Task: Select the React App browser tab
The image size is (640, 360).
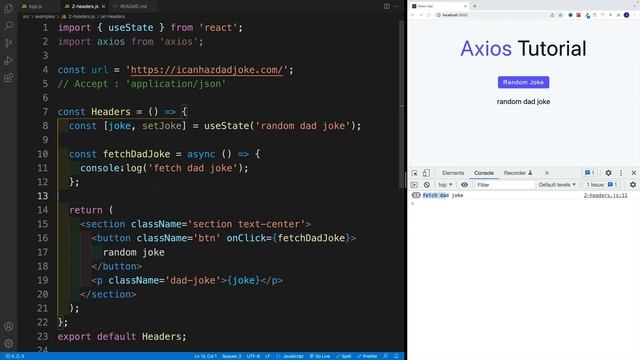Action: click(x=439, y=6)
